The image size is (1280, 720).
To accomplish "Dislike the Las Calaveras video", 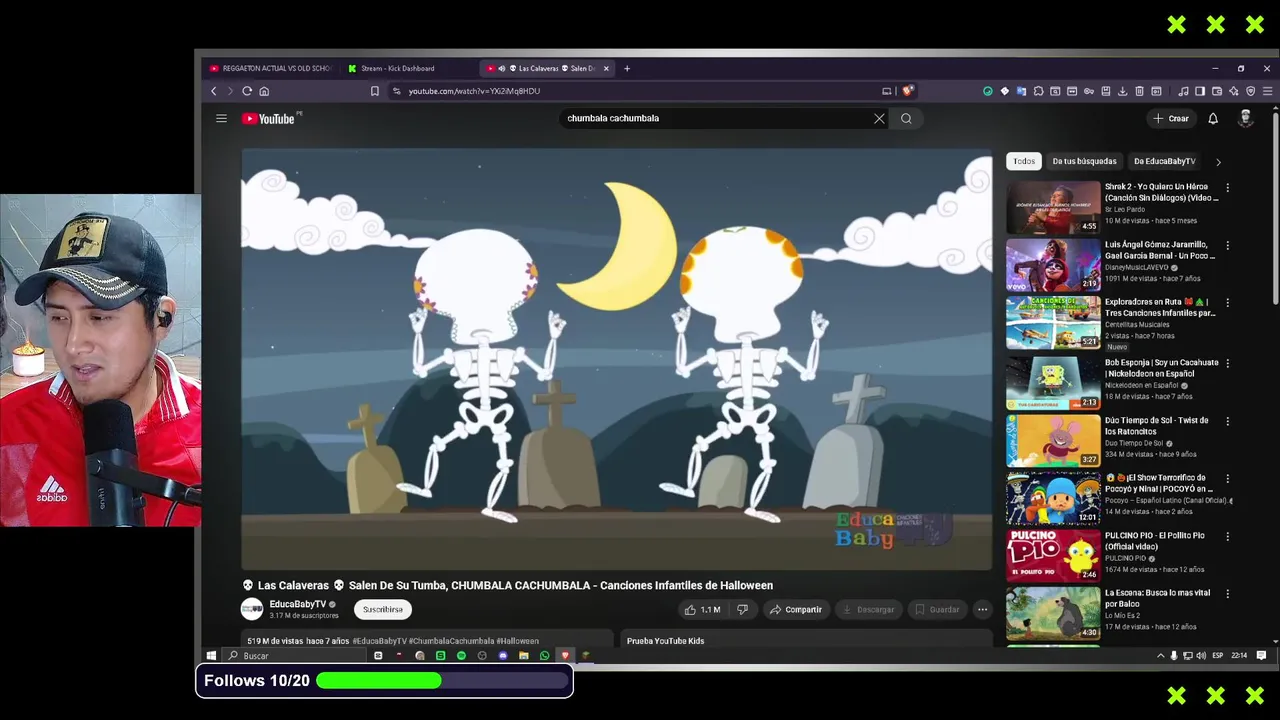I will [x=742, y=609].
